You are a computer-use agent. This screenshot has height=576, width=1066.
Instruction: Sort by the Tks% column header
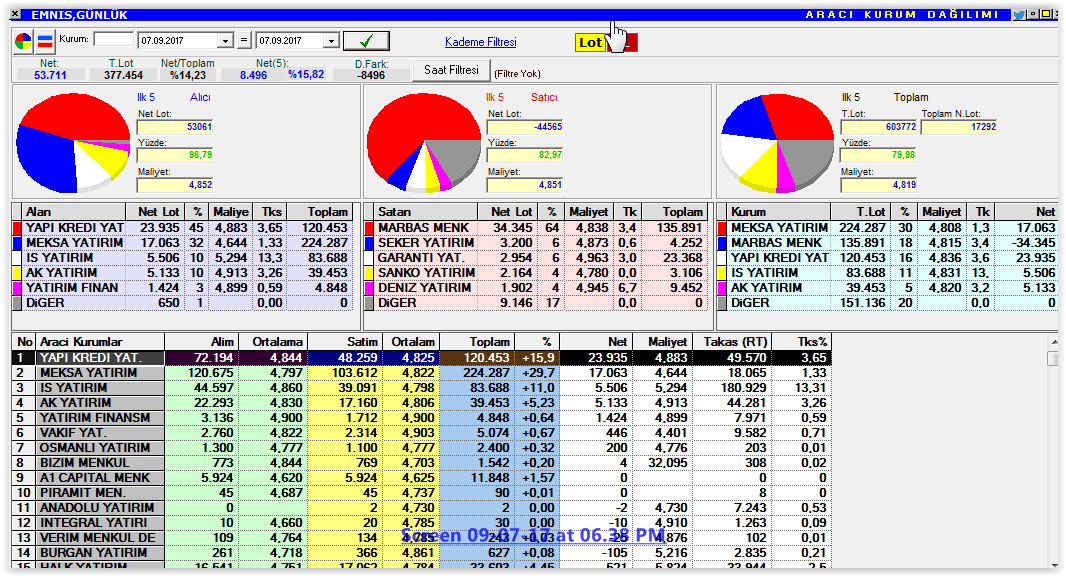[800, 341]
